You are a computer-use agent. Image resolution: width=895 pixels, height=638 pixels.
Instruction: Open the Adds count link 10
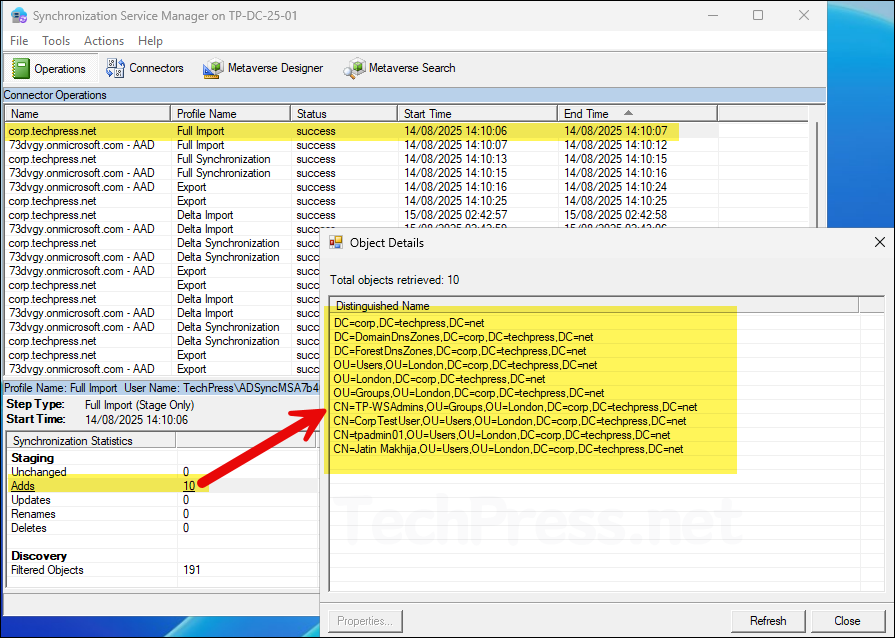189,486
